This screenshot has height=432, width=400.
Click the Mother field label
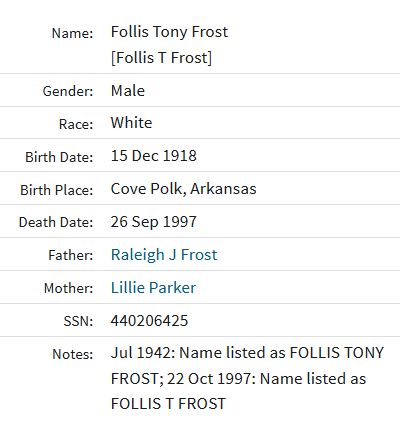point(69,288)
